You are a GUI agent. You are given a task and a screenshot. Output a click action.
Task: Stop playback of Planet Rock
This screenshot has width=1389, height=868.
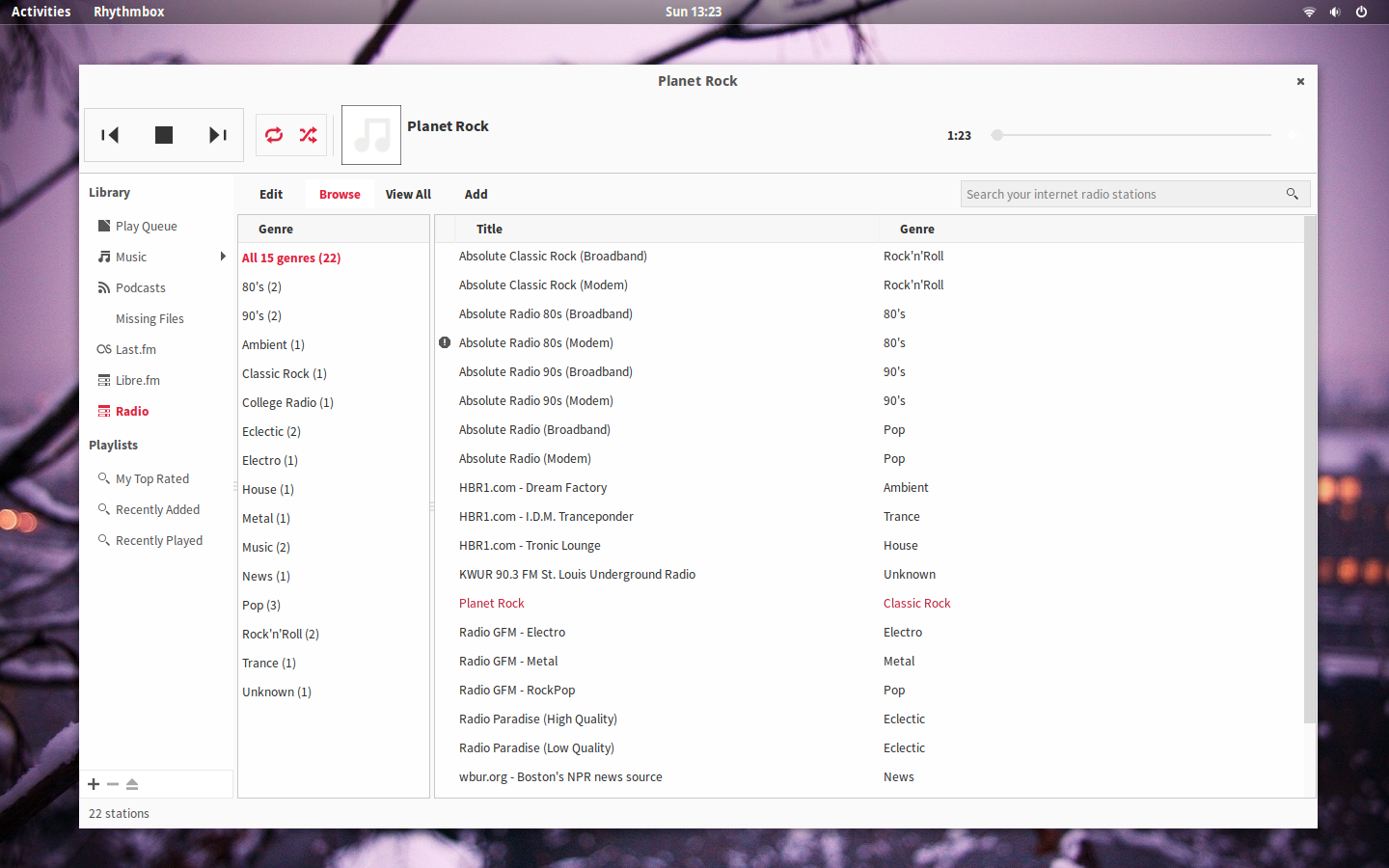coord(164,135)
